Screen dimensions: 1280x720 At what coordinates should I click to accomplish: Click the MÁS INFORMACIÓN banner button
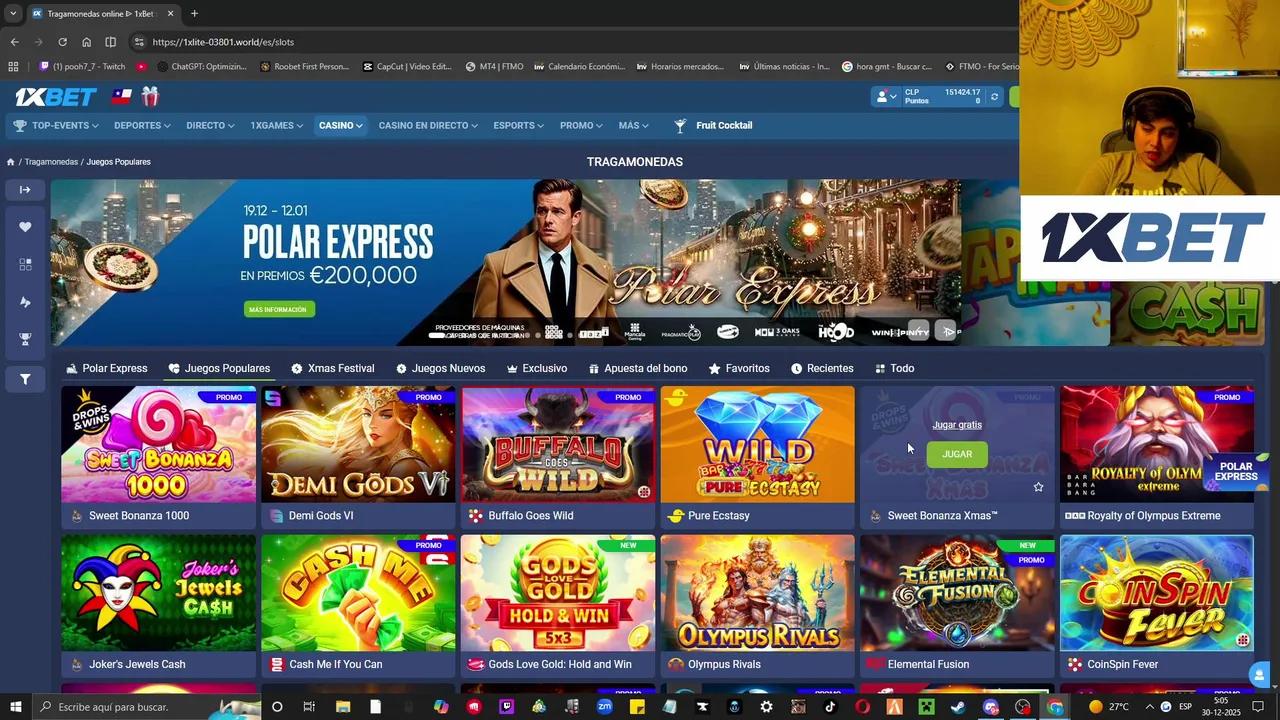coord(278,310)
